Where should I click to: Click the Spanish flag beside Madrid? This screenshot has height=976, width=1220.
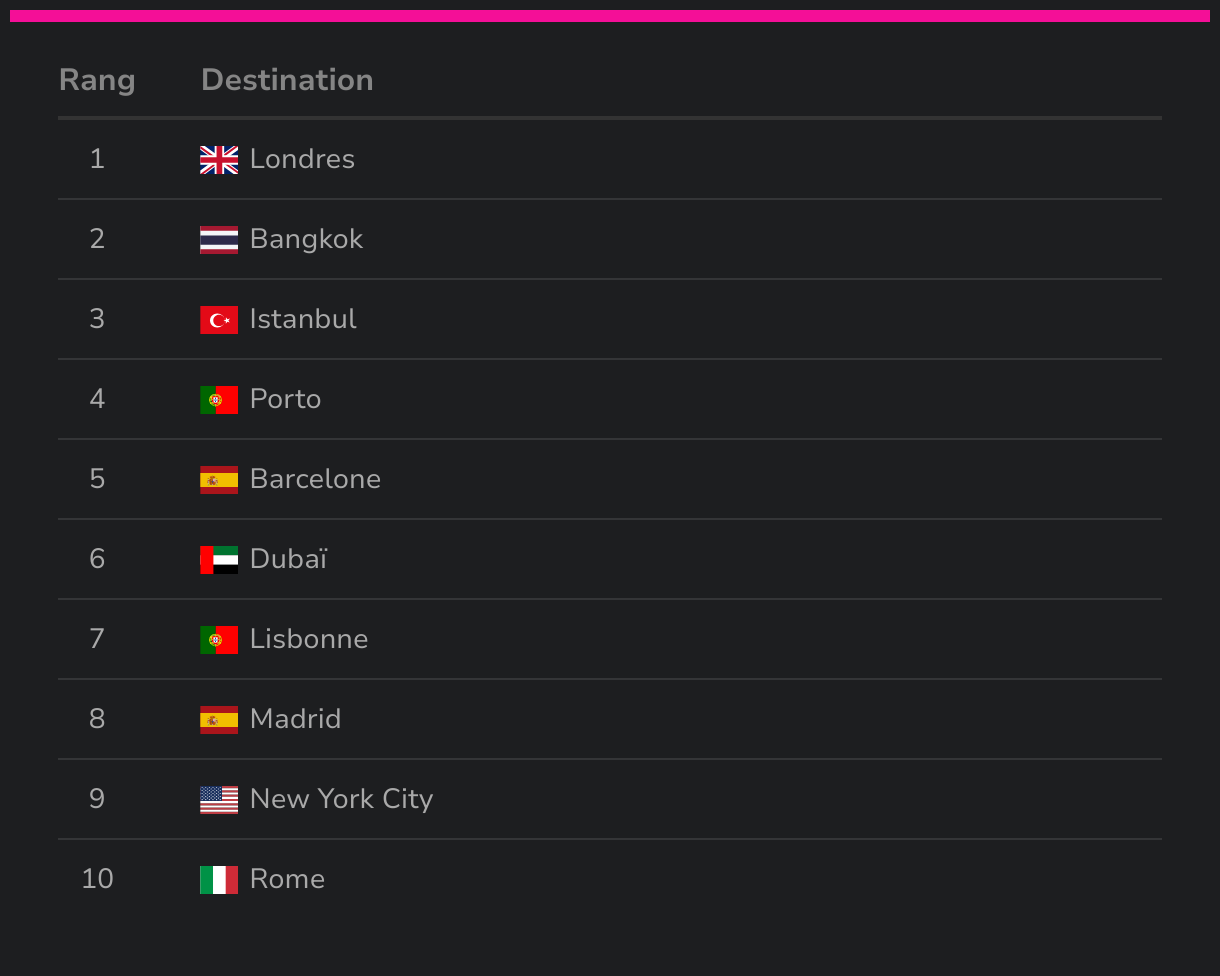click(x=219, y=720)
